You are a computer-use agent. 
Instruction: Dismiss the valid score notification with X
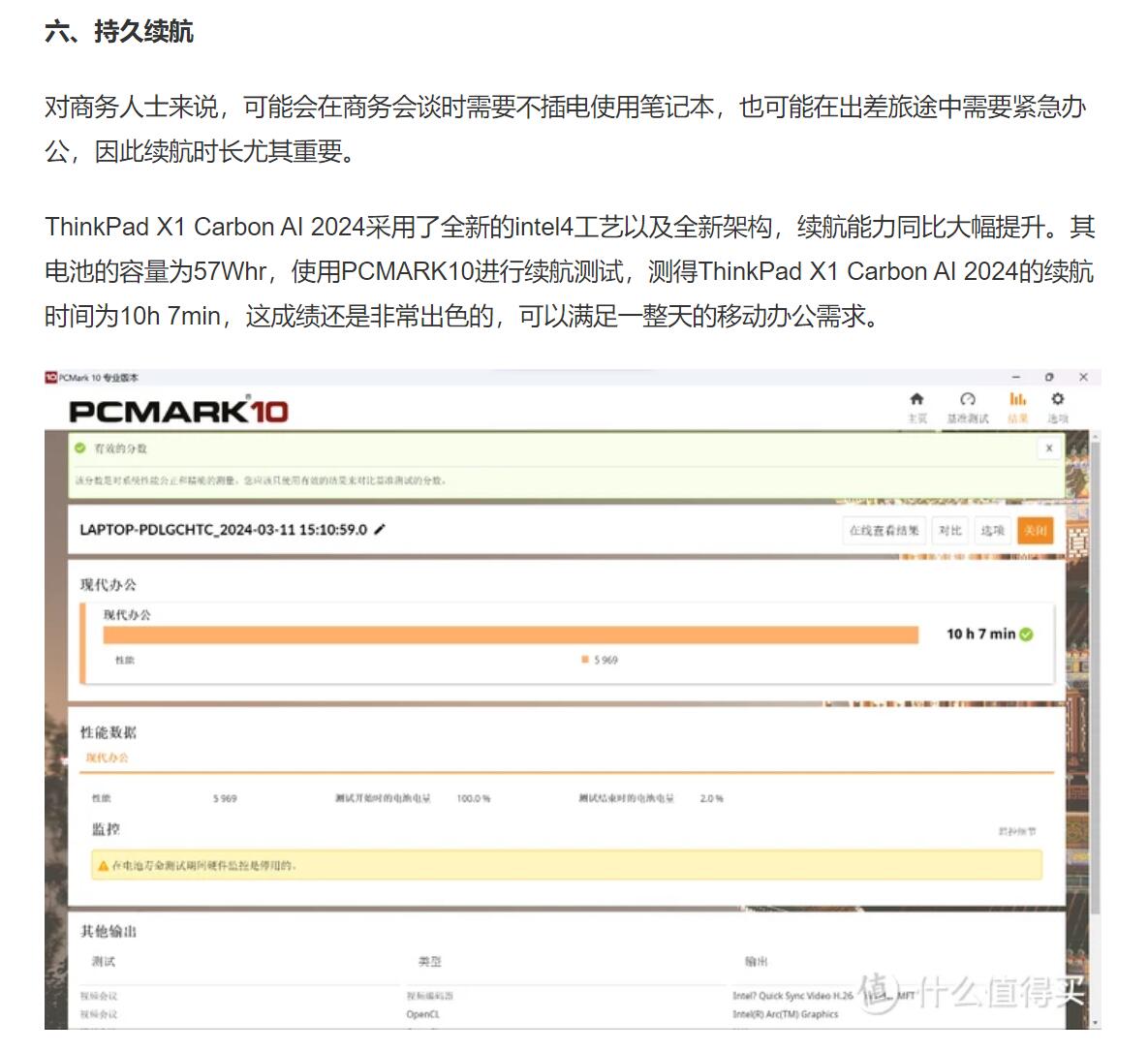pos(1048,449)
